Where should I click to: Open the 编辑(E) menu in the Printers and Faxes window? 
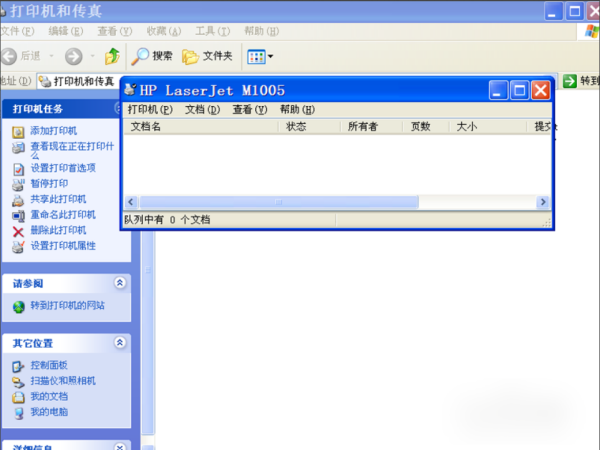(65, 31)
